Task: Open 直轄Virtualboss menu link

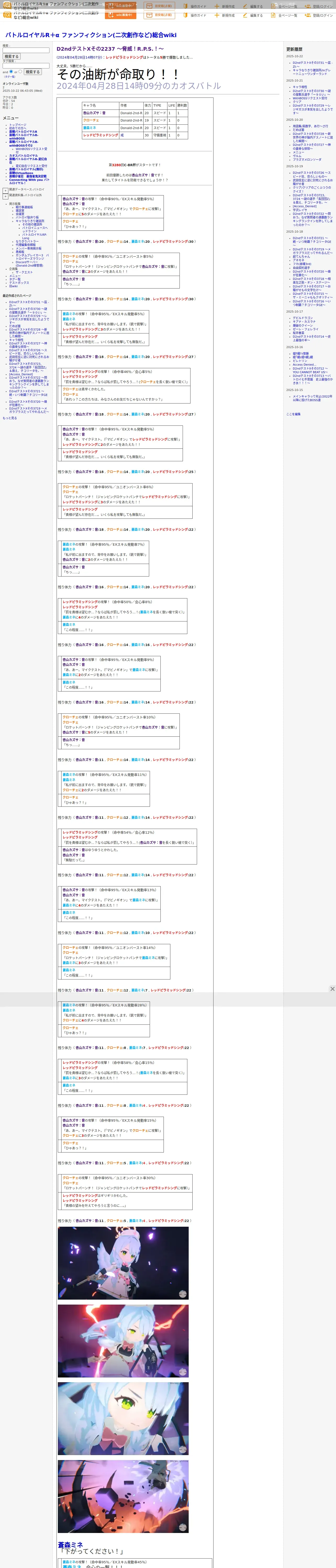Action: (21, 173)
